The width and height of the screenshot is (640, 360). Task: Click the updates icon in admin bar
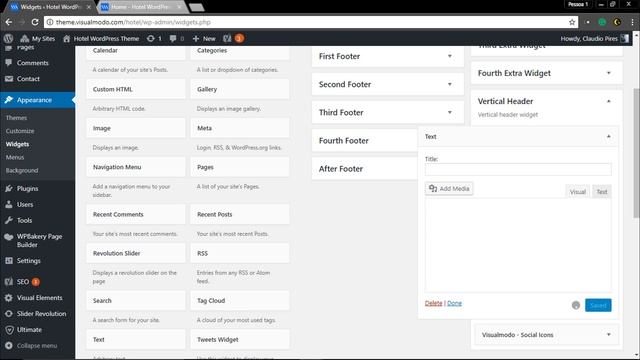coord(154,38)
